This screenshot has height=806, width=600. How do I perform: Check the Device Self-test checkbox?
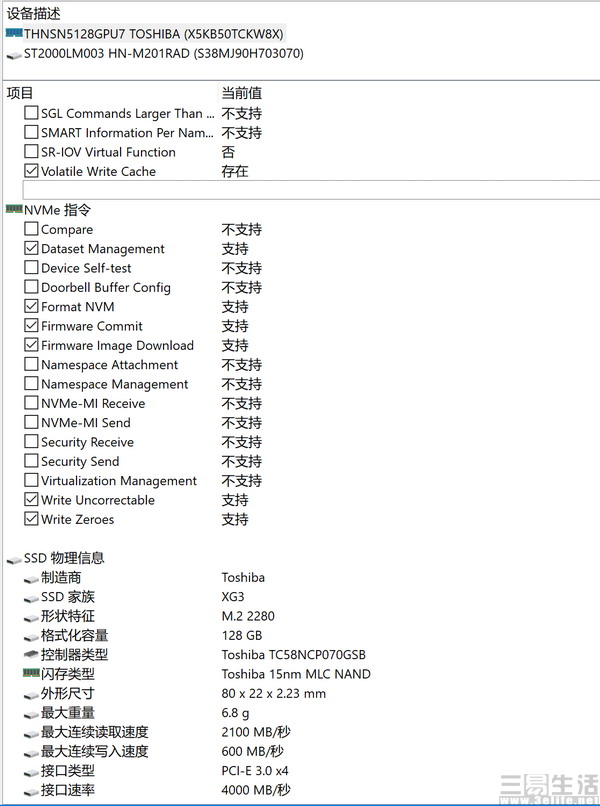point(32,268)
